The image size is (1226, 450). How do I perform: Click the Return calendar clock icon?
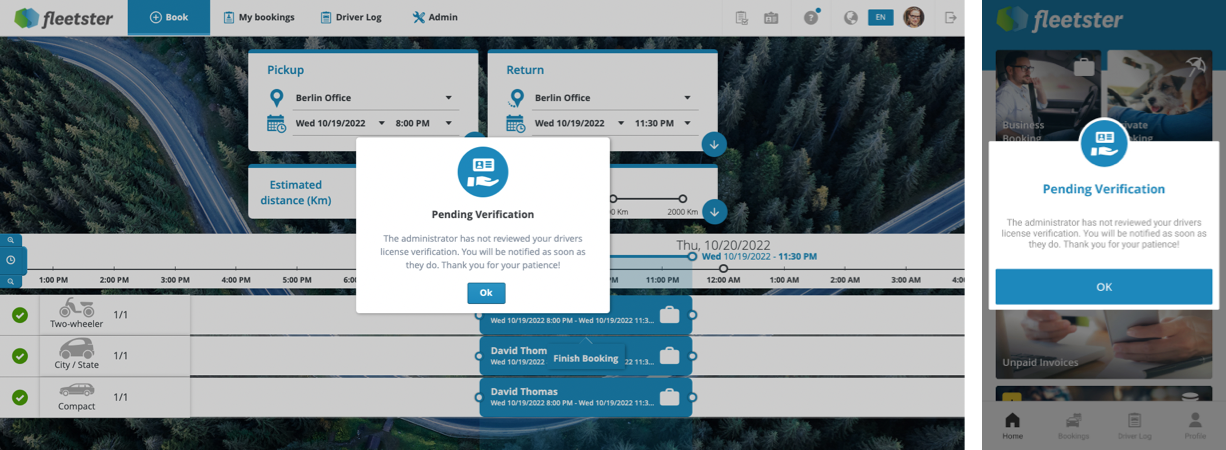[516, 124]
